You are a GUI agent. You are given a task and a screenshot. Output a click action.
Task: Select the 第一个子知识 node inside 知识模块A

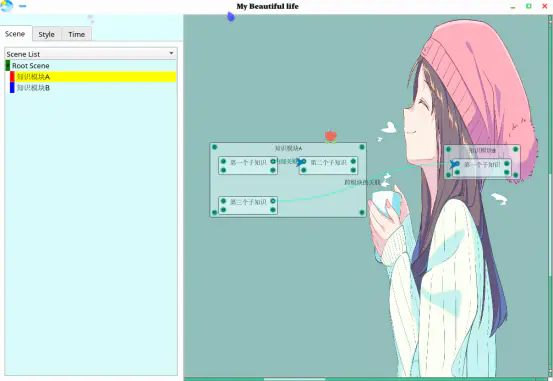pos(248,165)
